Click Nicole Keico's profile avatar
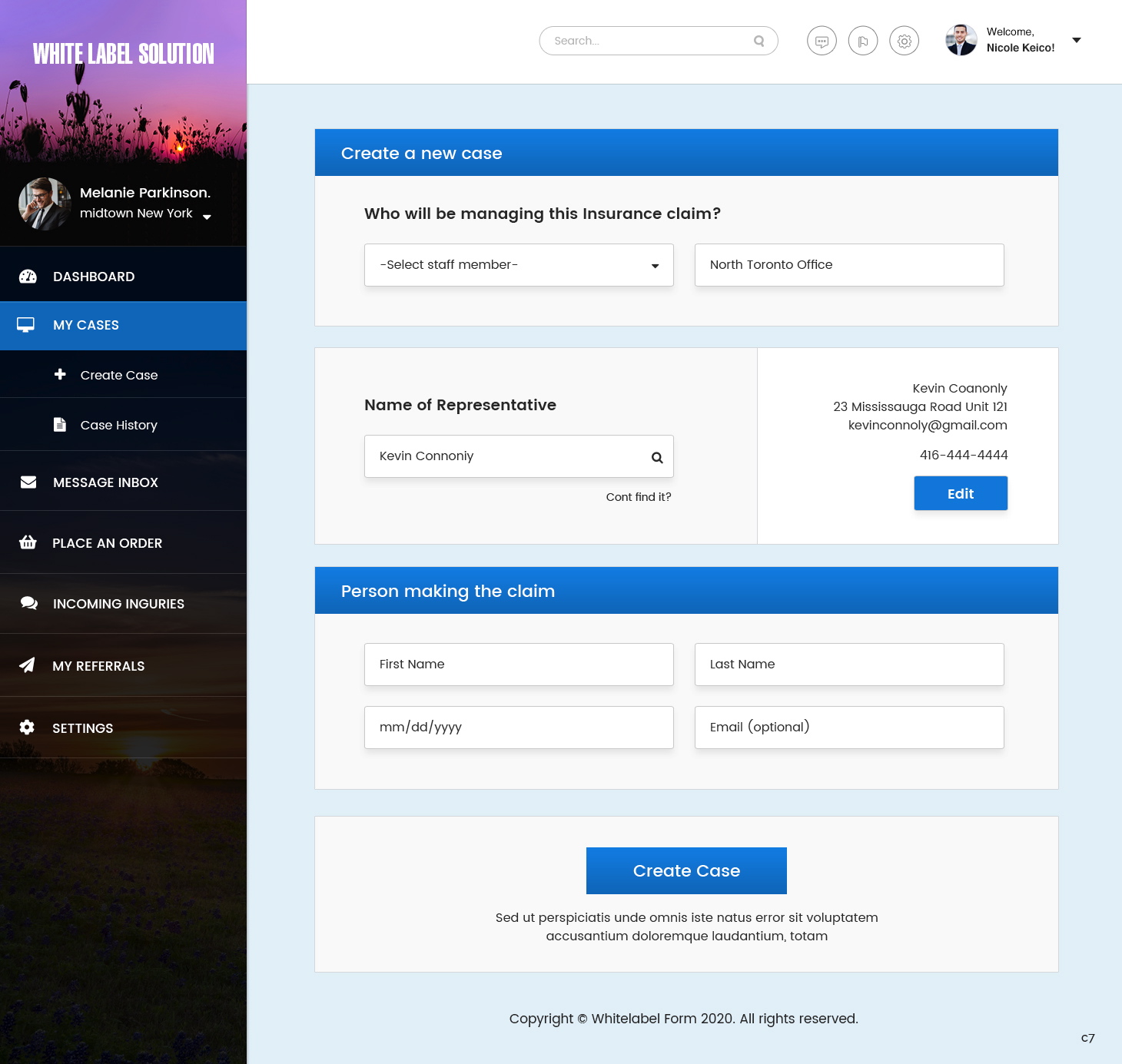This screenshot has width=1122, height=1064. click(x=961, y=40)
